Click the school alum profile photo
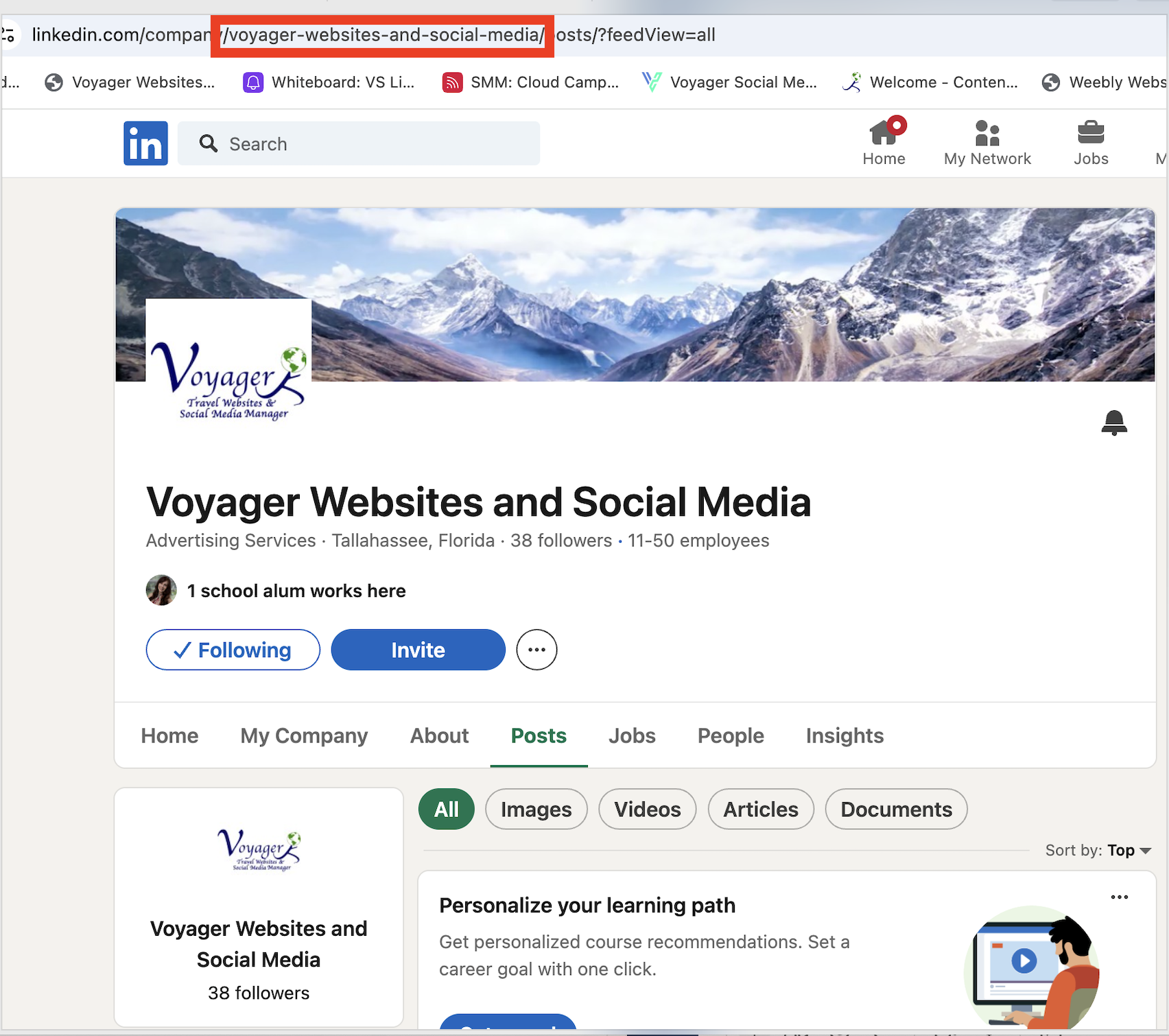Image resolution: width=1169 pixels, height=1036 pixels. pyautogui.click(x=161, y=590)
